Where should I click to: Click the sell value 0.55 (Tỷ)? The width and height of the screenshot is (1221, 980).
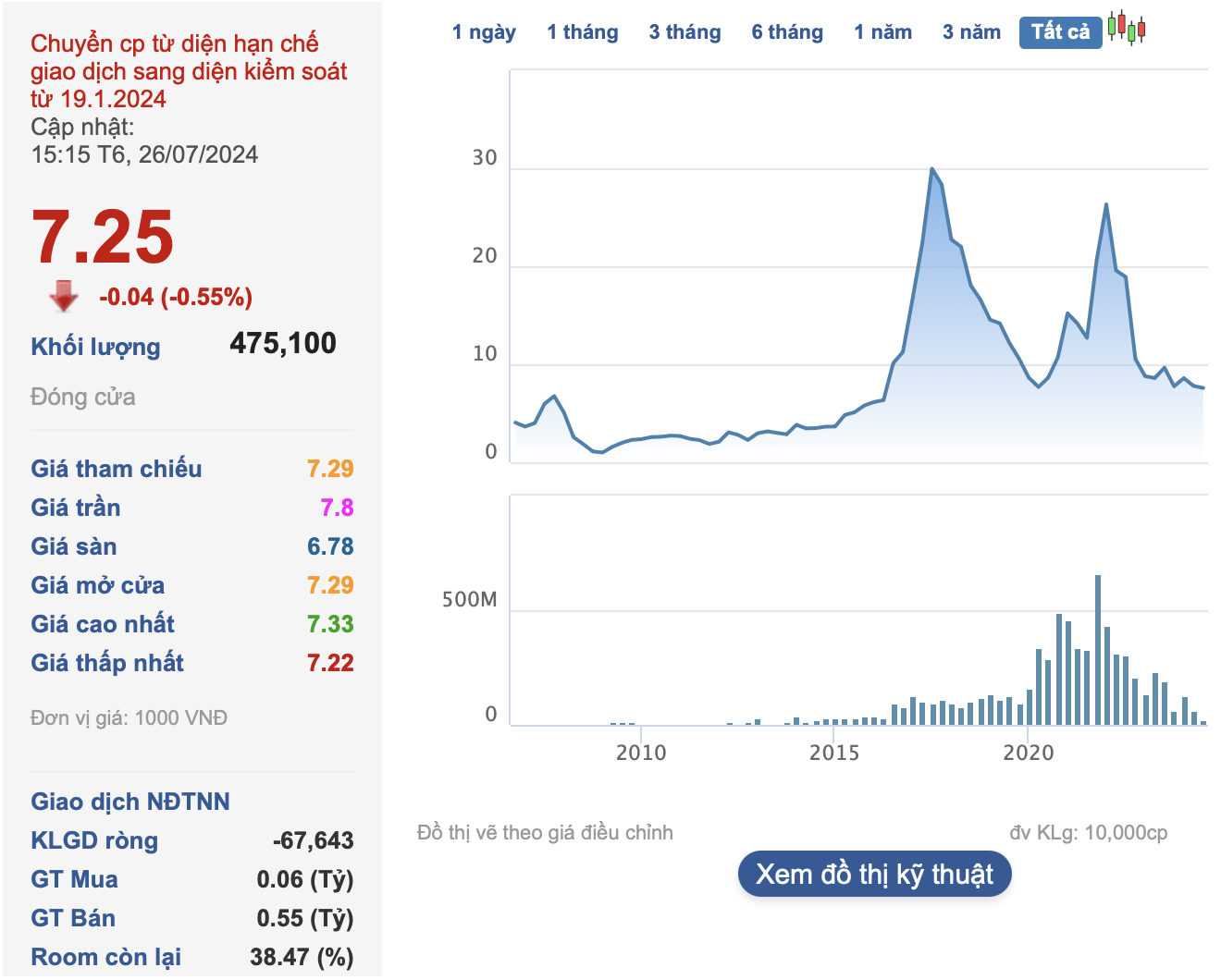tap(305, 918)
